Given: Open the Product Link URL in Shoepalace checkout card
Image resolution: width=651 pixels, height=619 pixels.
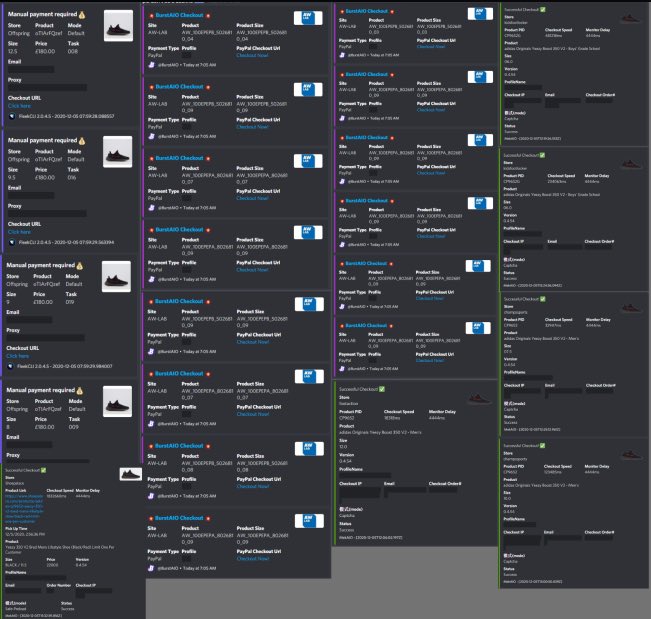Looking at the screenshot, I should (24, 509).
